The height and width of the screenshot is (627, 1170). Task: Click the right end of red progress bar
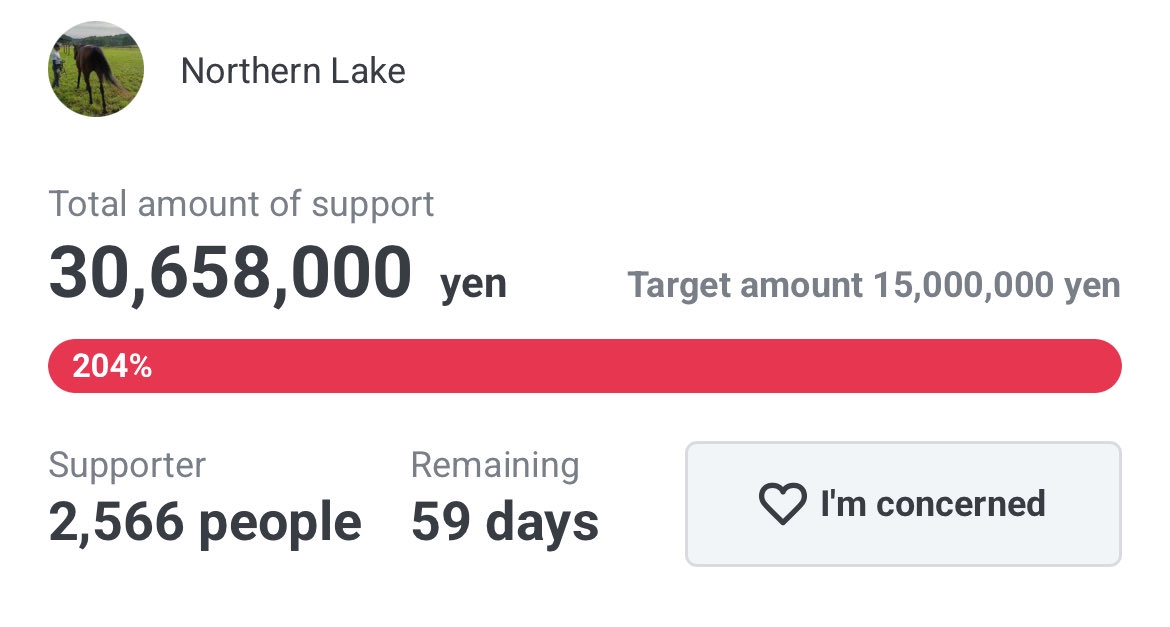(1104, 366)
